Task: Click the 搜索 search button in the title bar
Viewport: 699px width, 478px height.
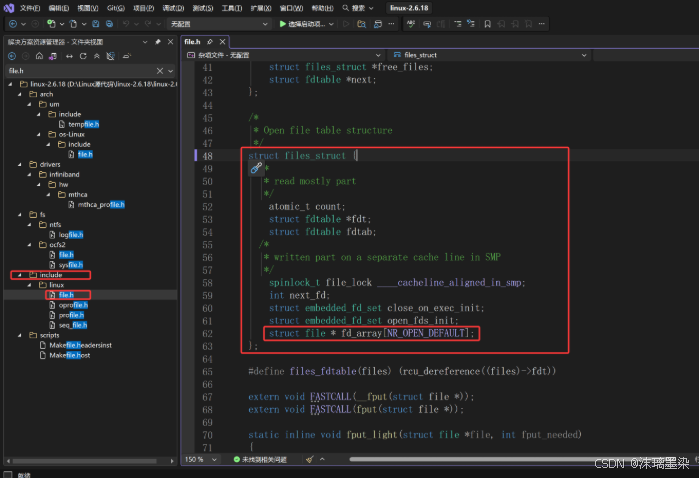Action: coord(358,8)
